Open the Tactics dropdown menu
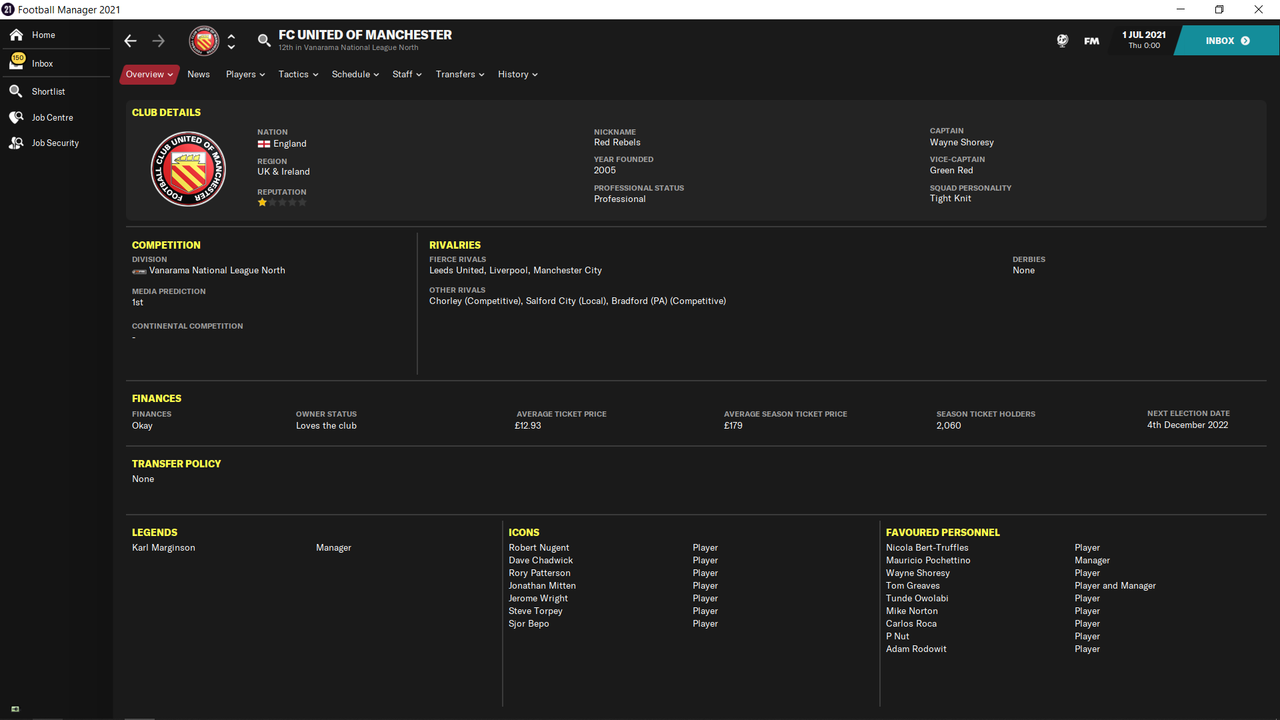 pos(298,74)
